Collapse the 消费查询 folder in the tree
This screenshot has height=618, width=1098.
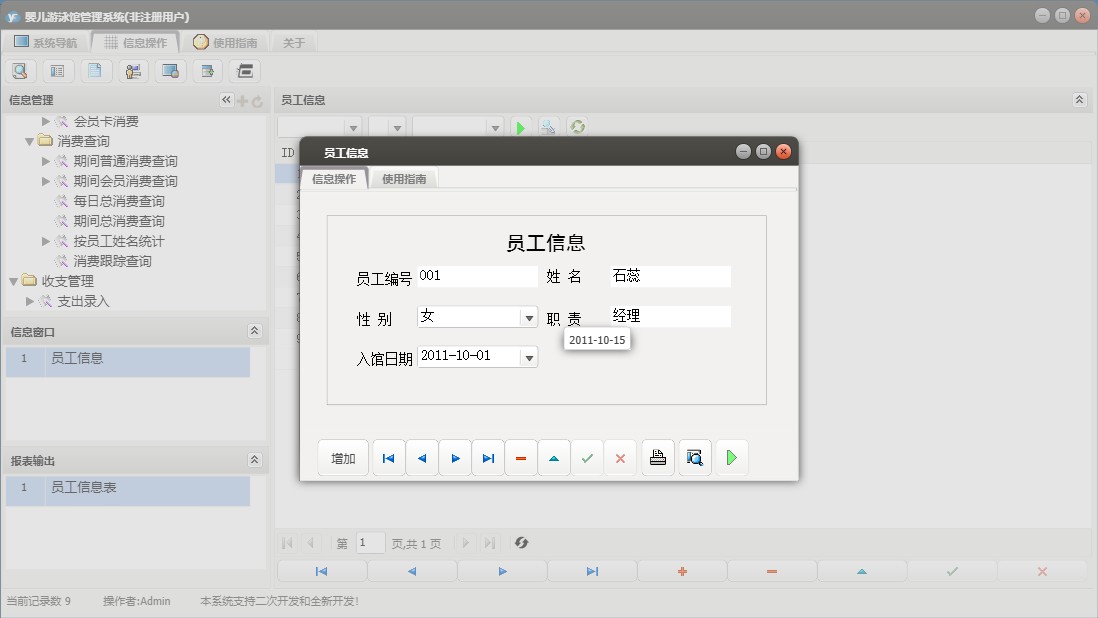[30, 140]
